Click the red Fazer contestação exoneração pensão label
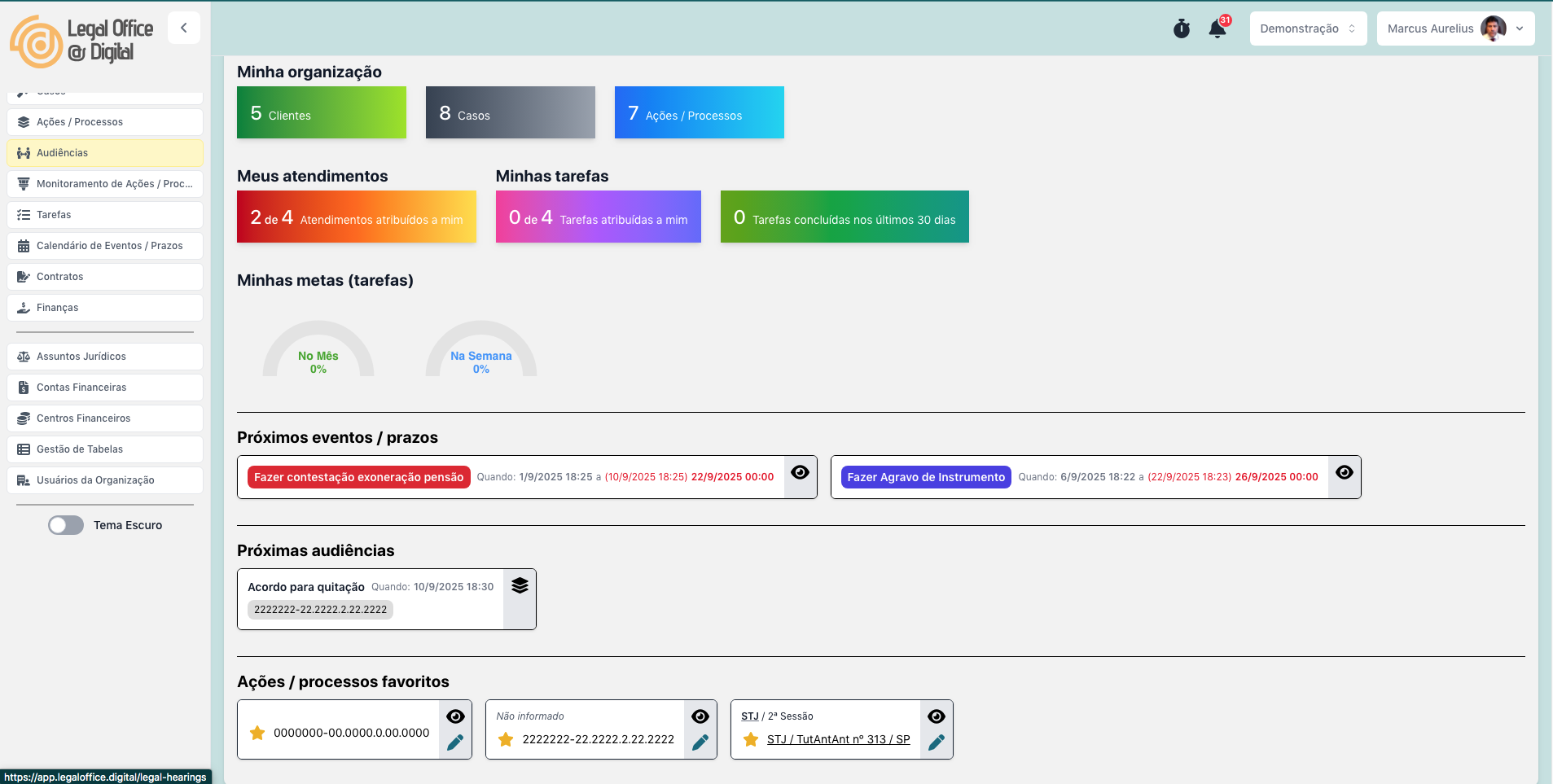 point(358,477)
